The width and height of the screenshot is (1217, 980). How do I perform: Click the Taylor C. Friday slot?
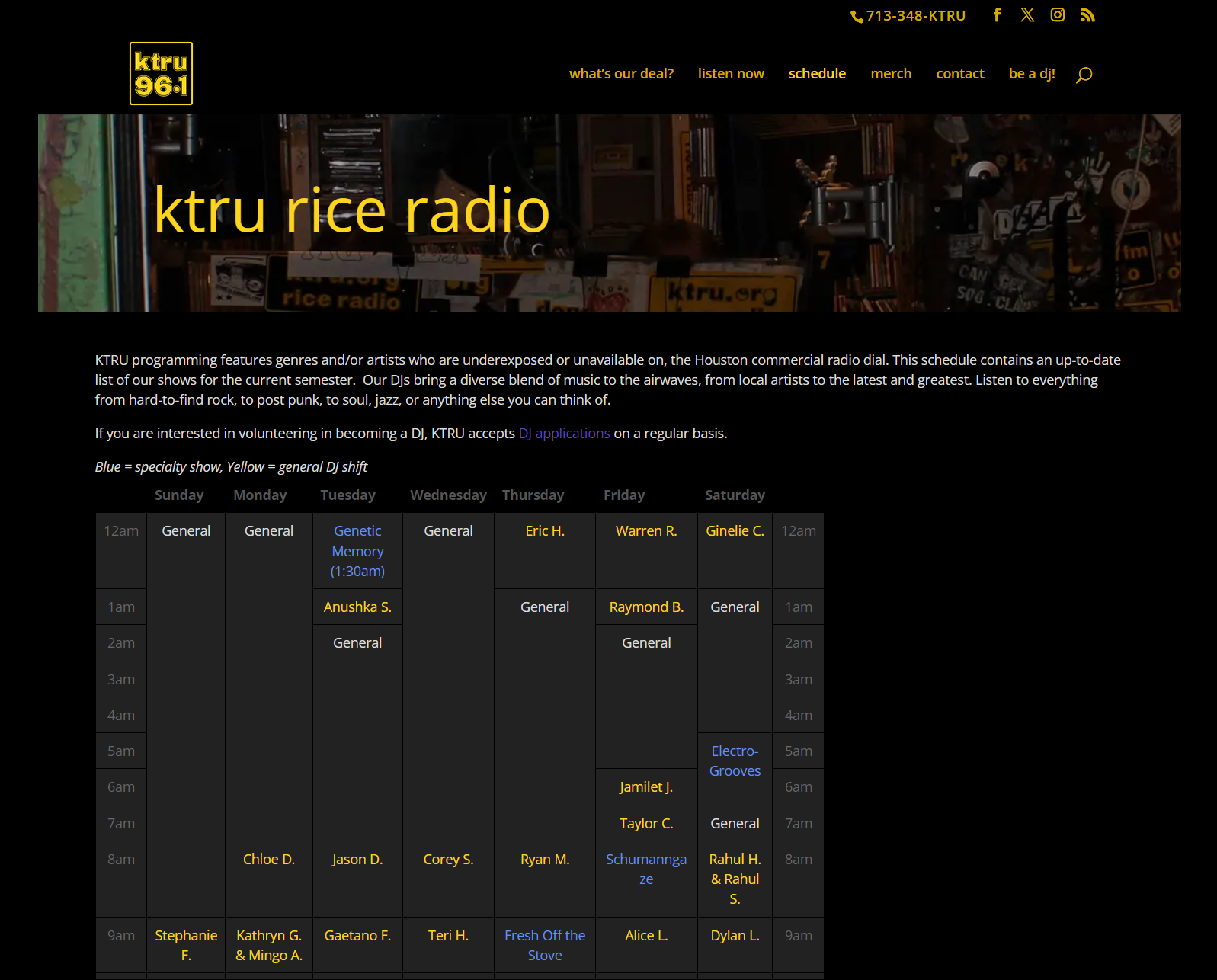pyautogui.click(x=646, y=824)
